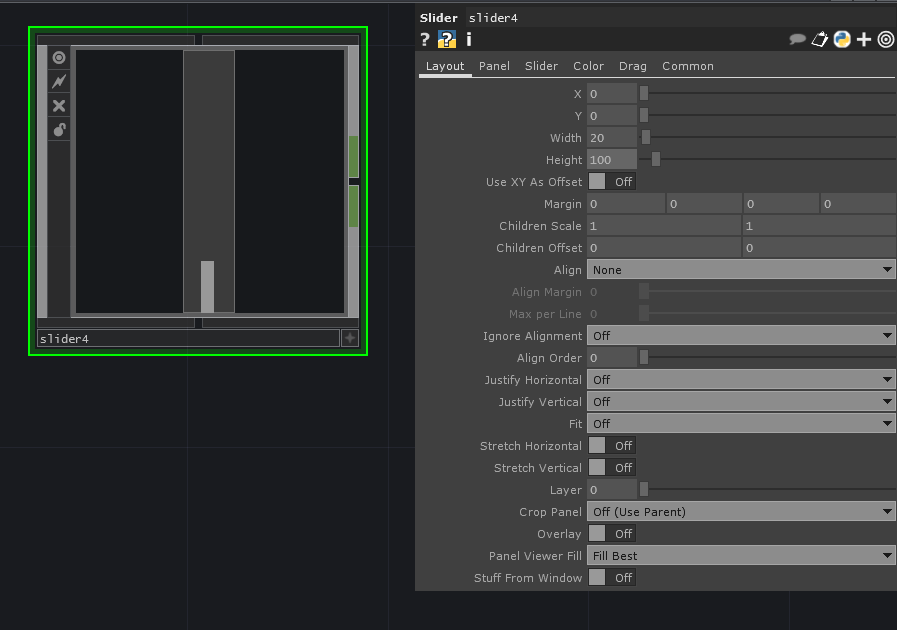This screenshot has height=630, width=897.
Task: Toggle the lock flag on slider4 node
Action: pos(59,130)
